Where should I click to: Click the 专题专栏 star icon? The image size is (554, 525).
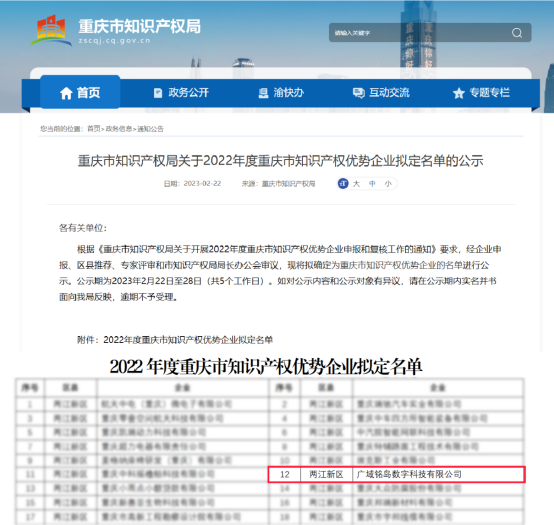point(459,93)
